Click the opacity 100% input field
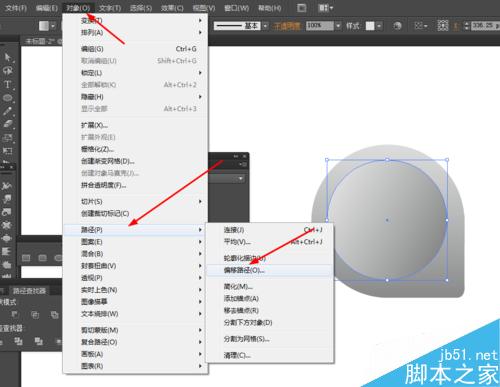 point(320,26)
